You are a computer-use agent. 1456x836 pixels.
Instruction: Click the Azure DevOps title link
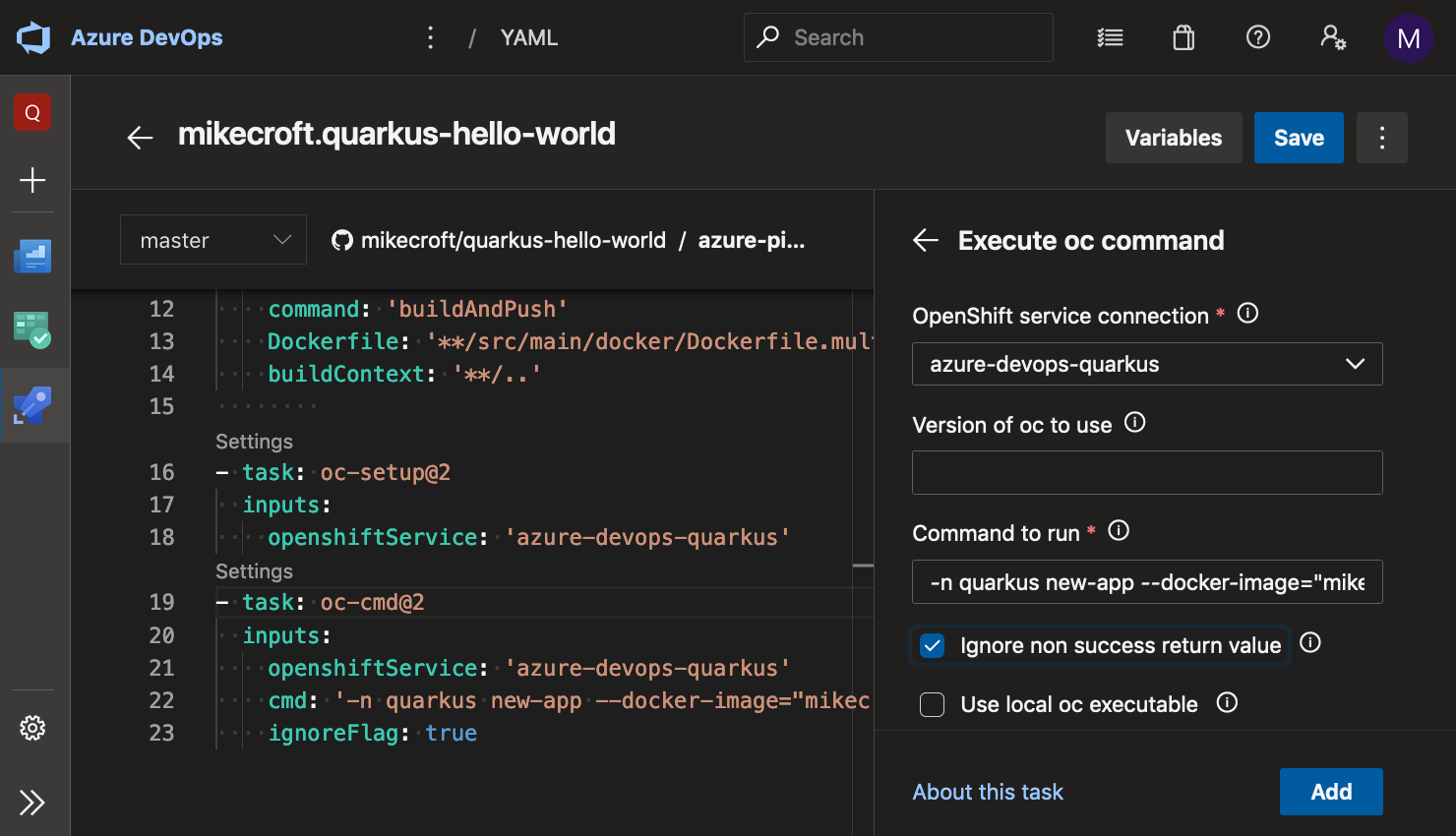147,37
